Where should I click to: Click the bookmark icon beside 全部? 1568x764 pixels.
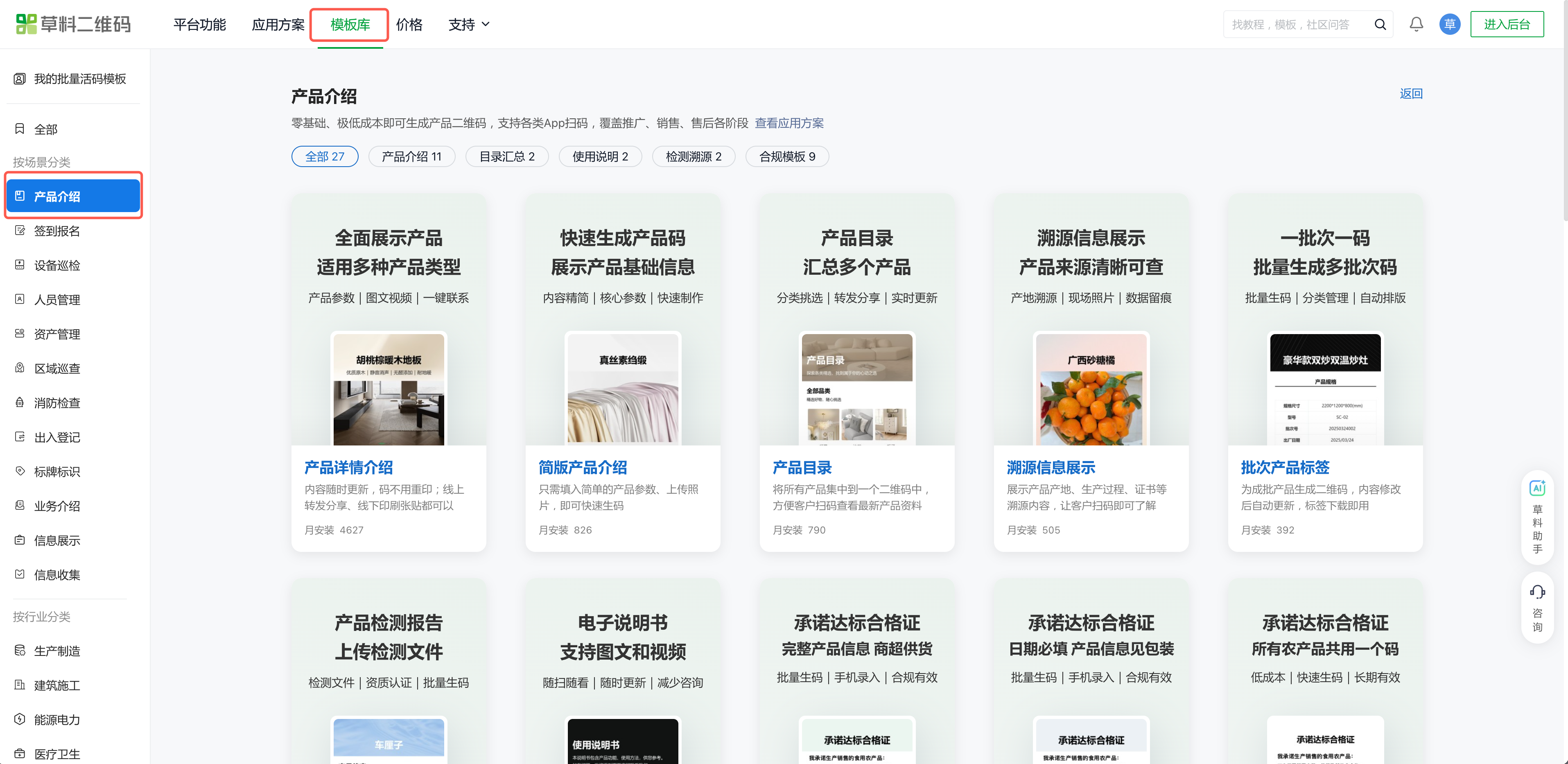(20, 129)
